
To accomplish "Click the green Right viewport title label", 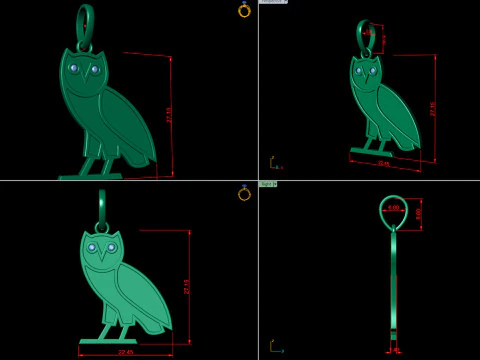I will [x=266, y=184].
